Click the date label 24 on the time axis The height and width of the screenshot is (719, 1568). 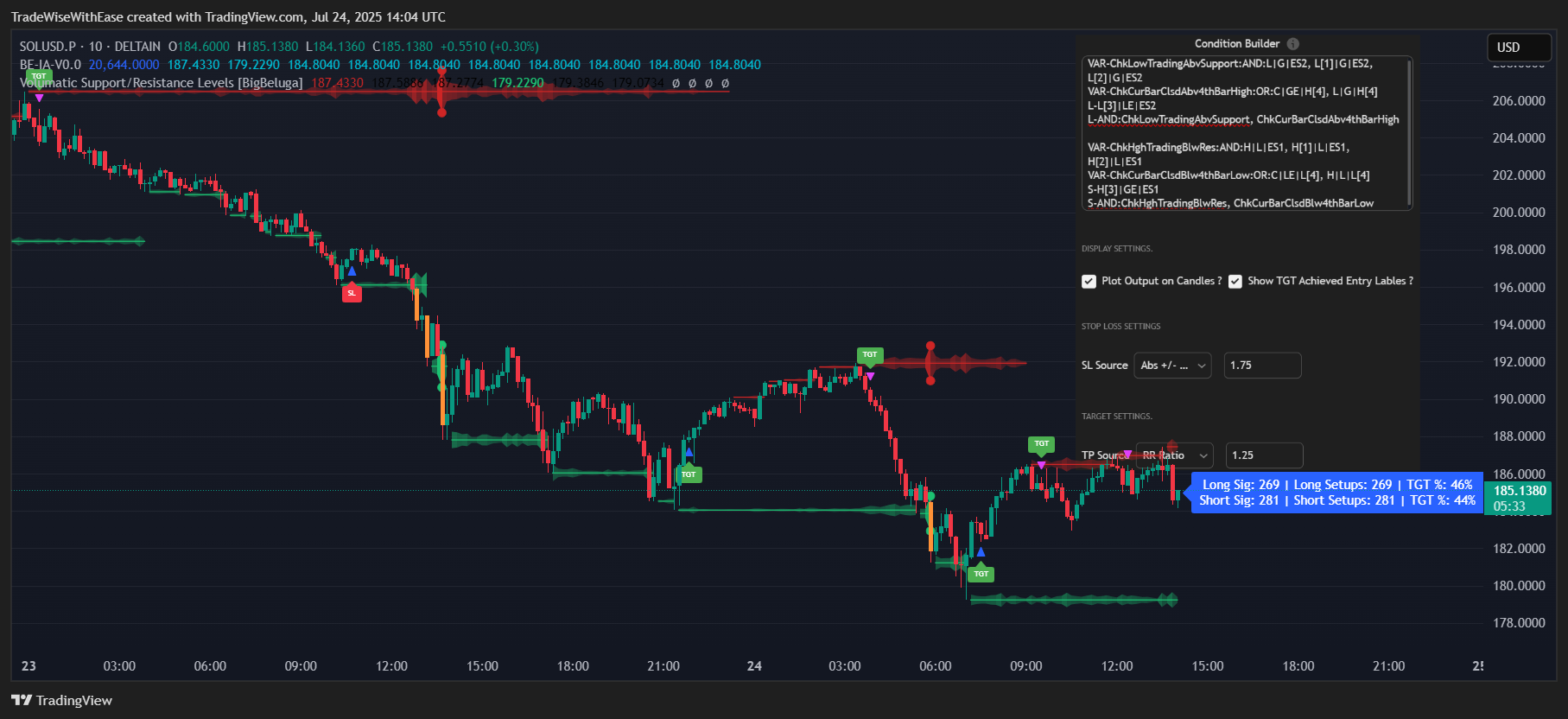pyautogui.click(x=754, y=666)
